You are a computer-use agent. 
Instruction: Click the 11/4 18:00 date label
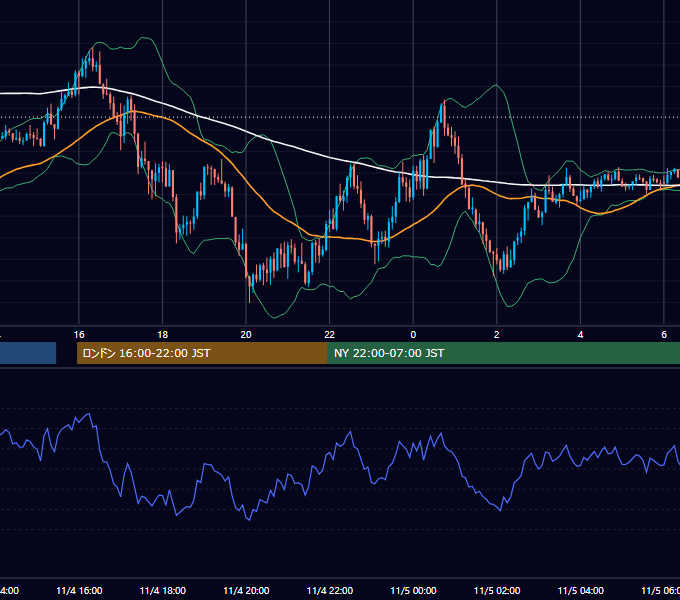pyautogui.click(x=163, y=591)
